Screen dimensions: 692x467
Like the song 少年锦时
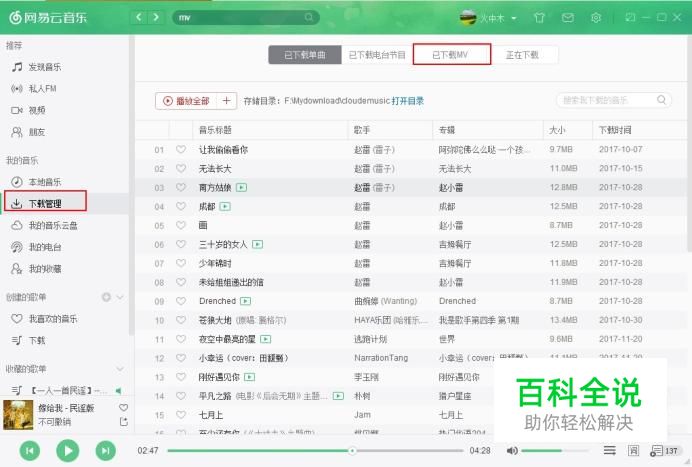[181, 264]
